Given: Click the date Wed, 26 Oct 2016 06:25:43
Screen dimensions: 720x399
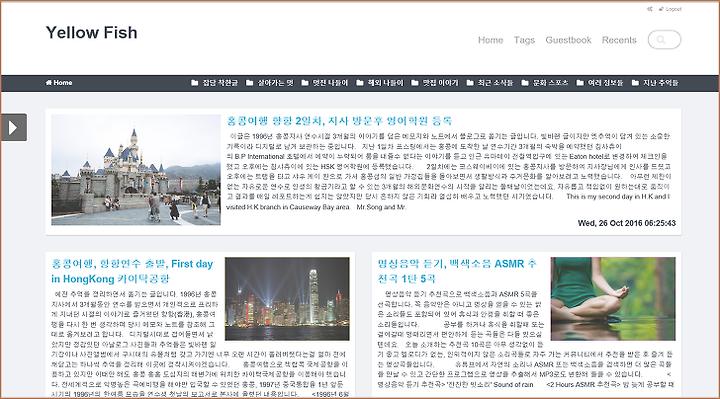Looking at the screenshot, I should tap(627, 223).
